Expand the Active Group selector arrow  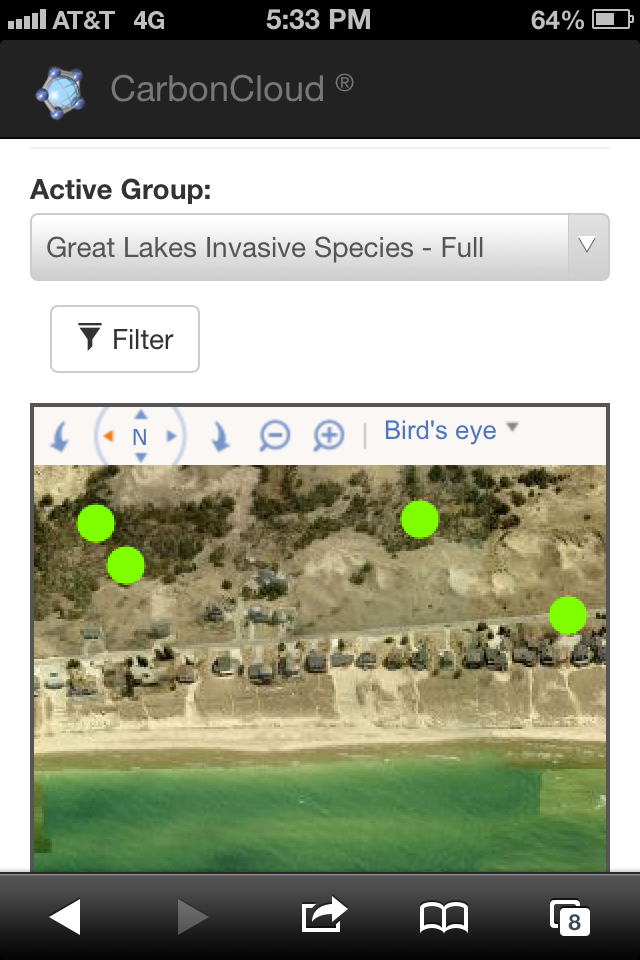click(x=588, y=246)
